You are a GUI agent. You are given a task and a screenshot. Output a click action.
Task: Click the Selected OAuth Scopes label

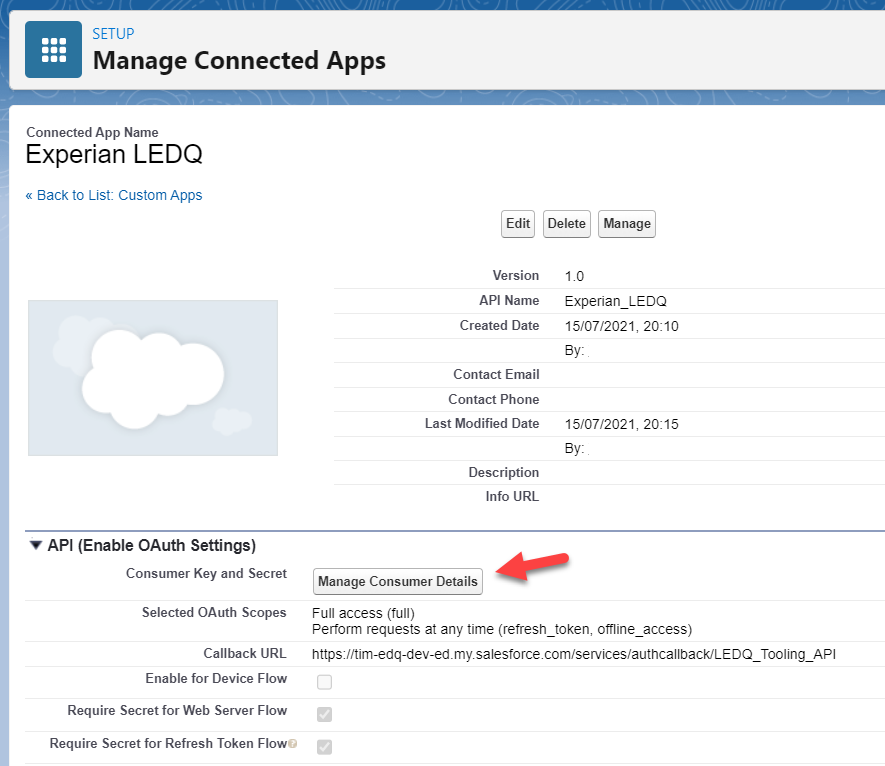(214, 612)
